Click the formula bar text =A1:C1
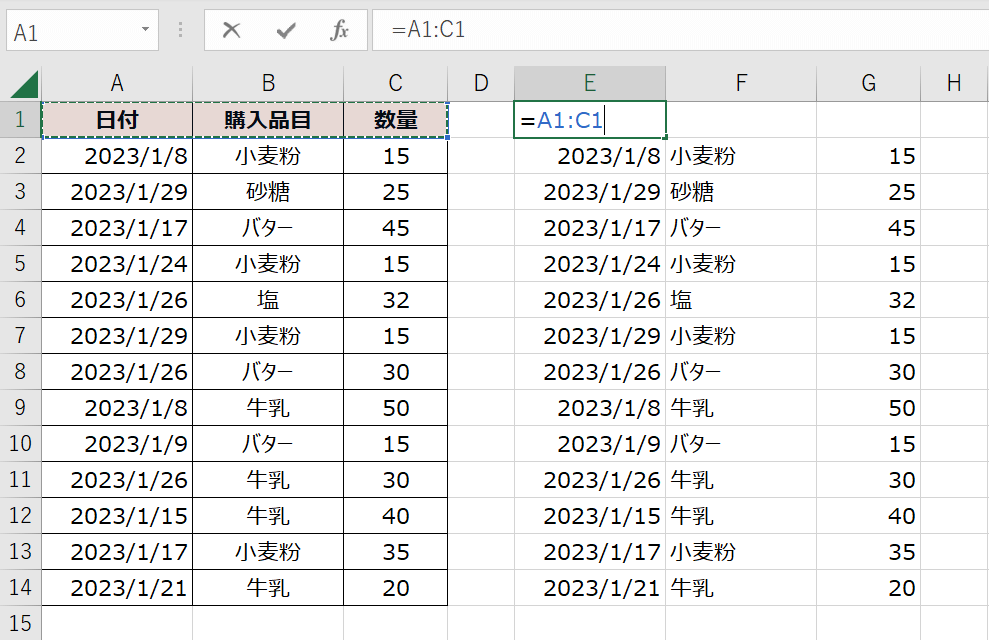989x640 pixels. click(429, 30)
